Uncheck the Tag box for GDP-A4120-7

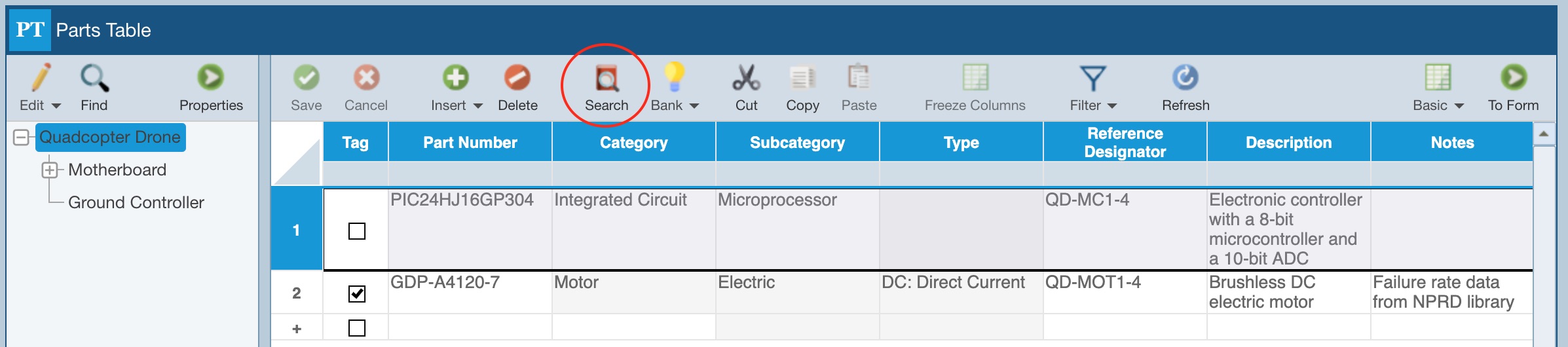click(357, 294)
